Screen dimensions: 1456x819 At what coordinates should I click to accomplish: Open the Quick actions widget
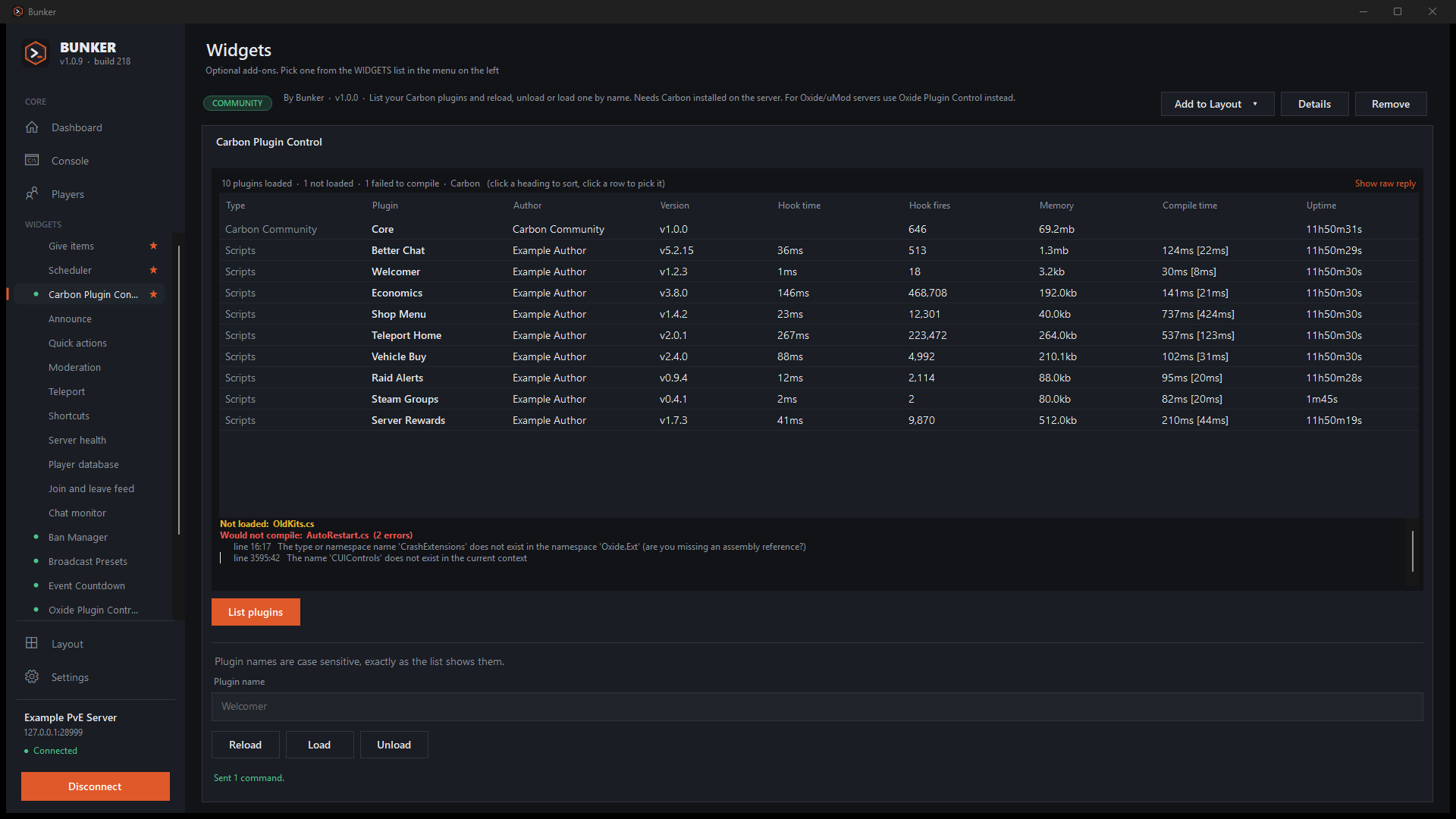pyautogui.click(x=77, y=343)
